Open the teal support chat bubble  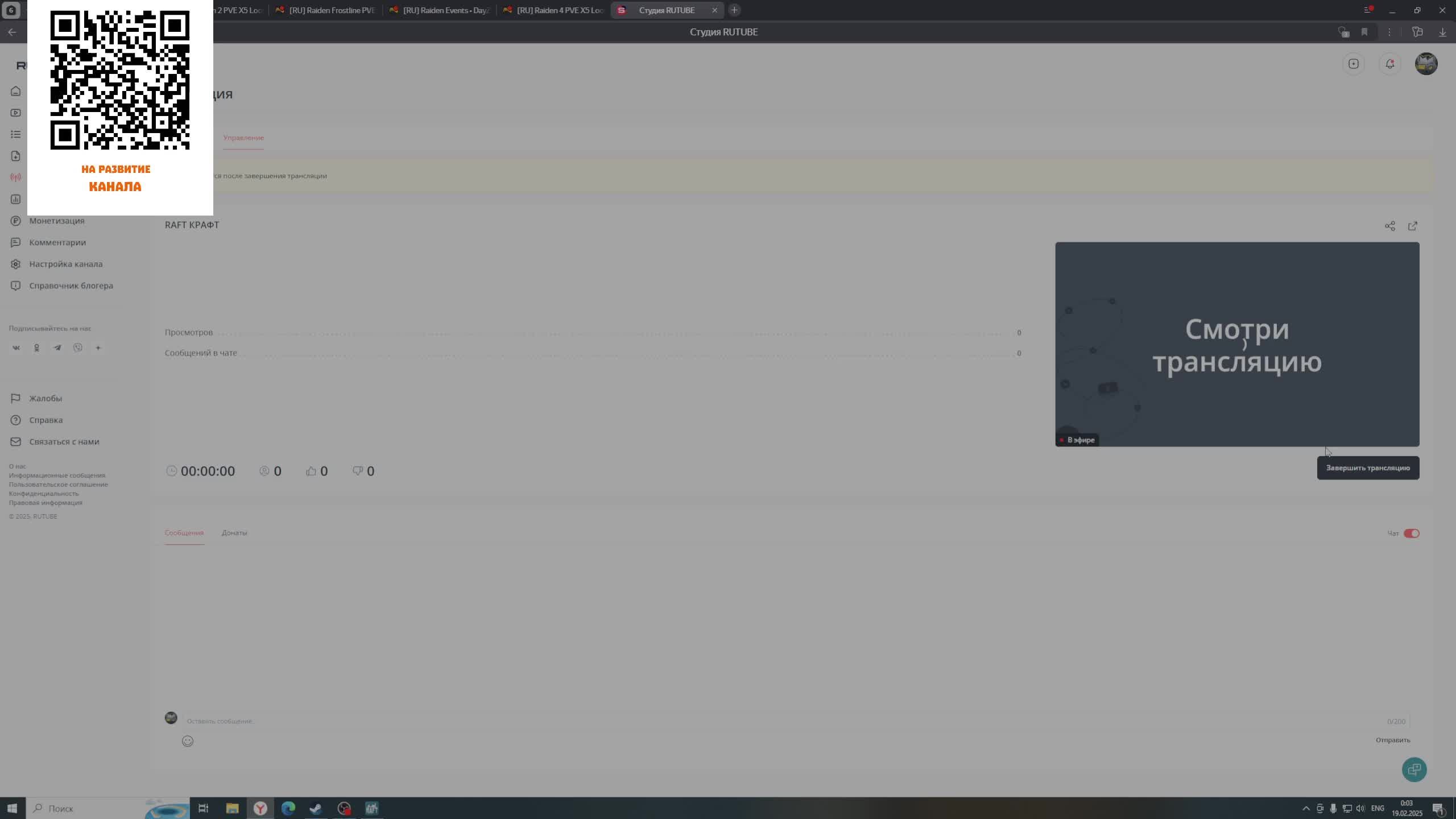(1414, 770)
